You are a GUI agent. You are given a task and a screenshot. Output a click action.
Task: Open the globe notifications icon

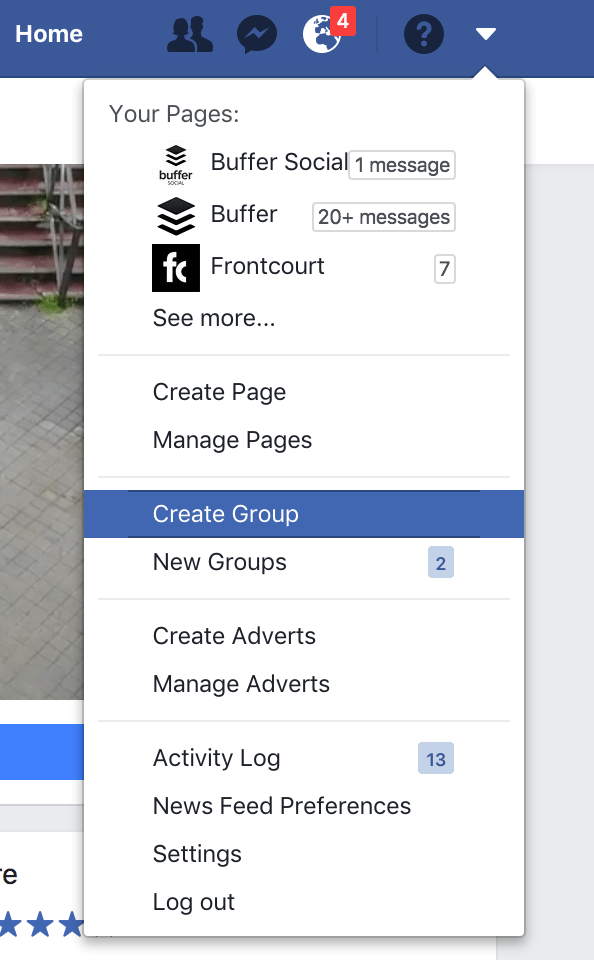point(322,34)
